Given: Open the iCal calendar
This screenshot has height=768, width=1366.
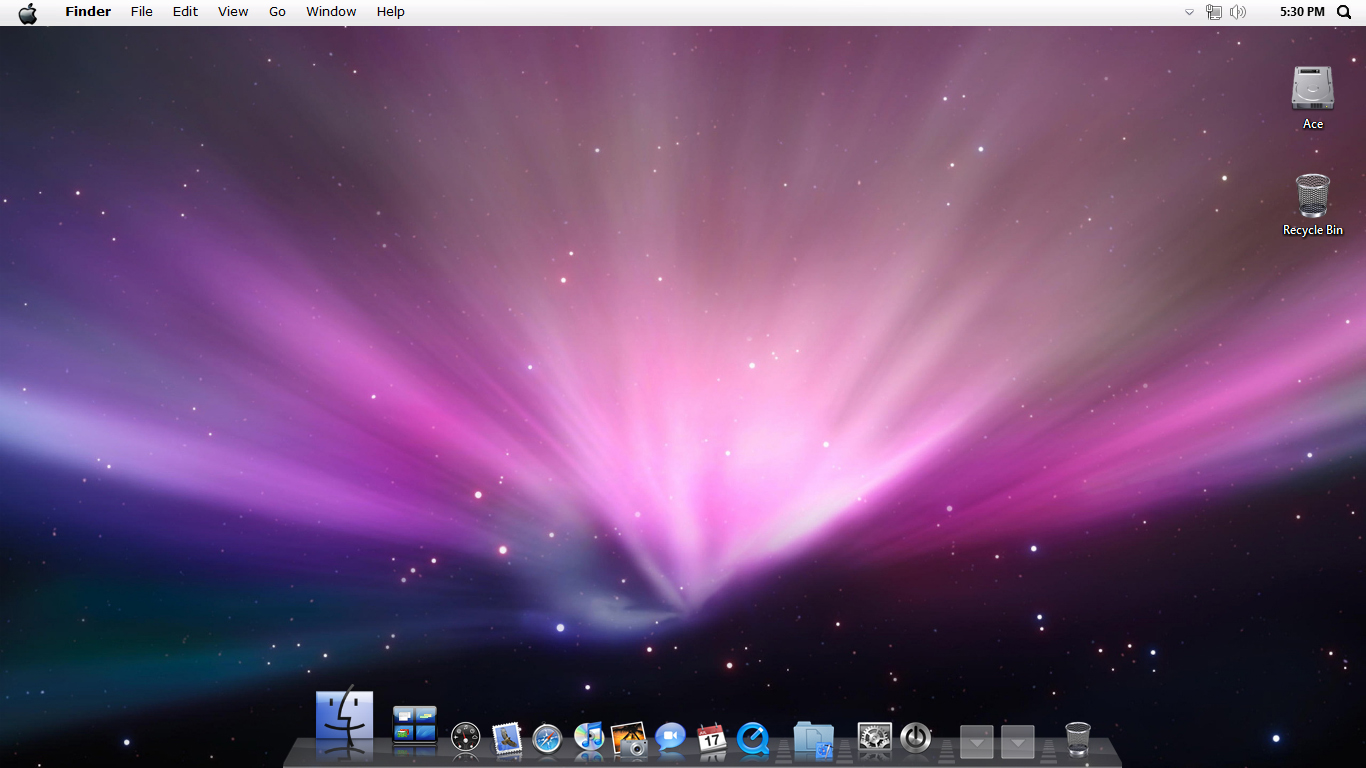Looking at the screenshot, I should [x=711, y=739].
